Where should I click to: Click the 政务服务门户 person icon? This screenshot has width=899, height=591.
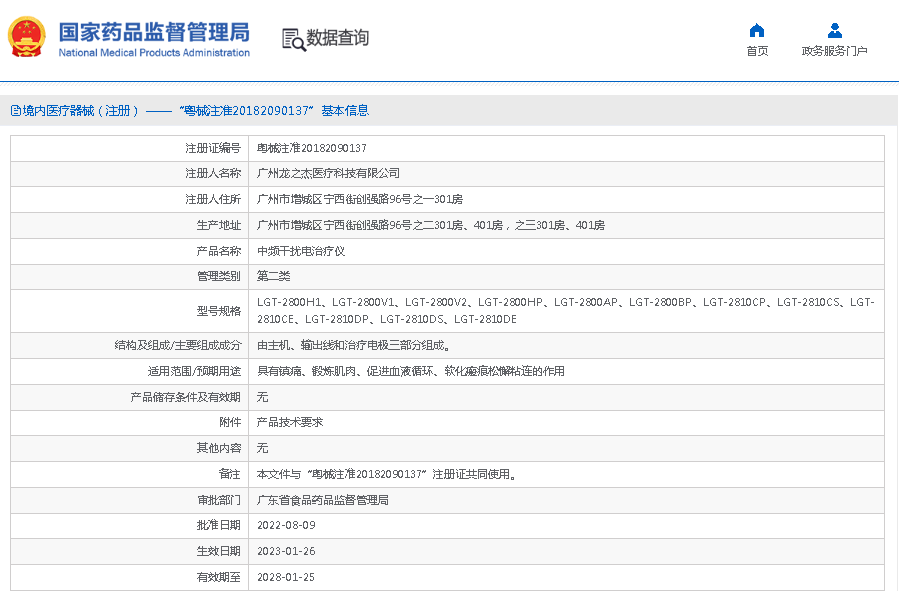(x=834, y=30)
